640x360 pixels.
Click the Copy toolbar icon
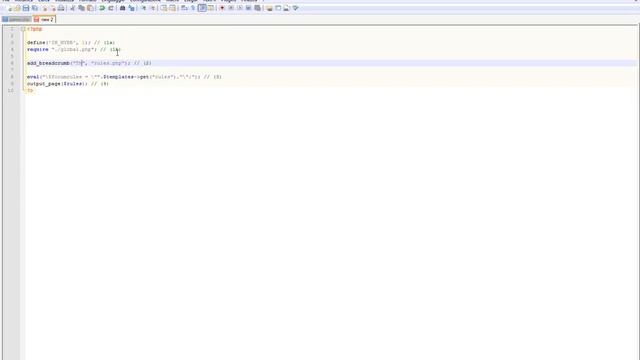(x=81, y=8)
